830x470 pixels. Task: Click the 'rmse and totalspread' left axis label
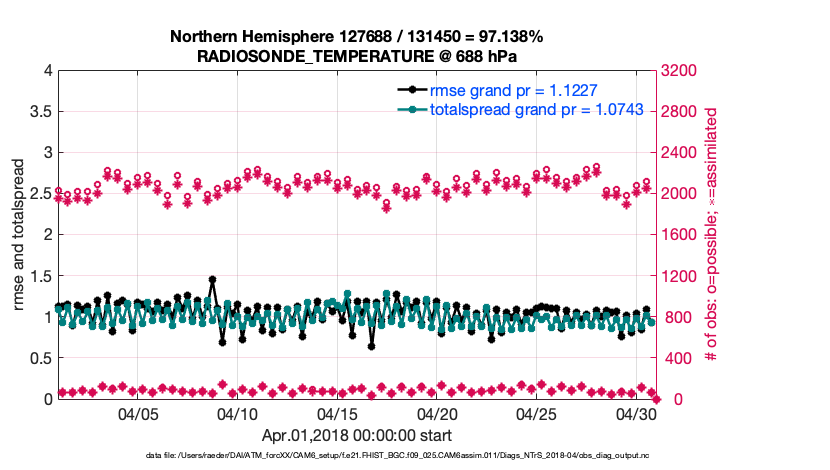coord(20,234)
